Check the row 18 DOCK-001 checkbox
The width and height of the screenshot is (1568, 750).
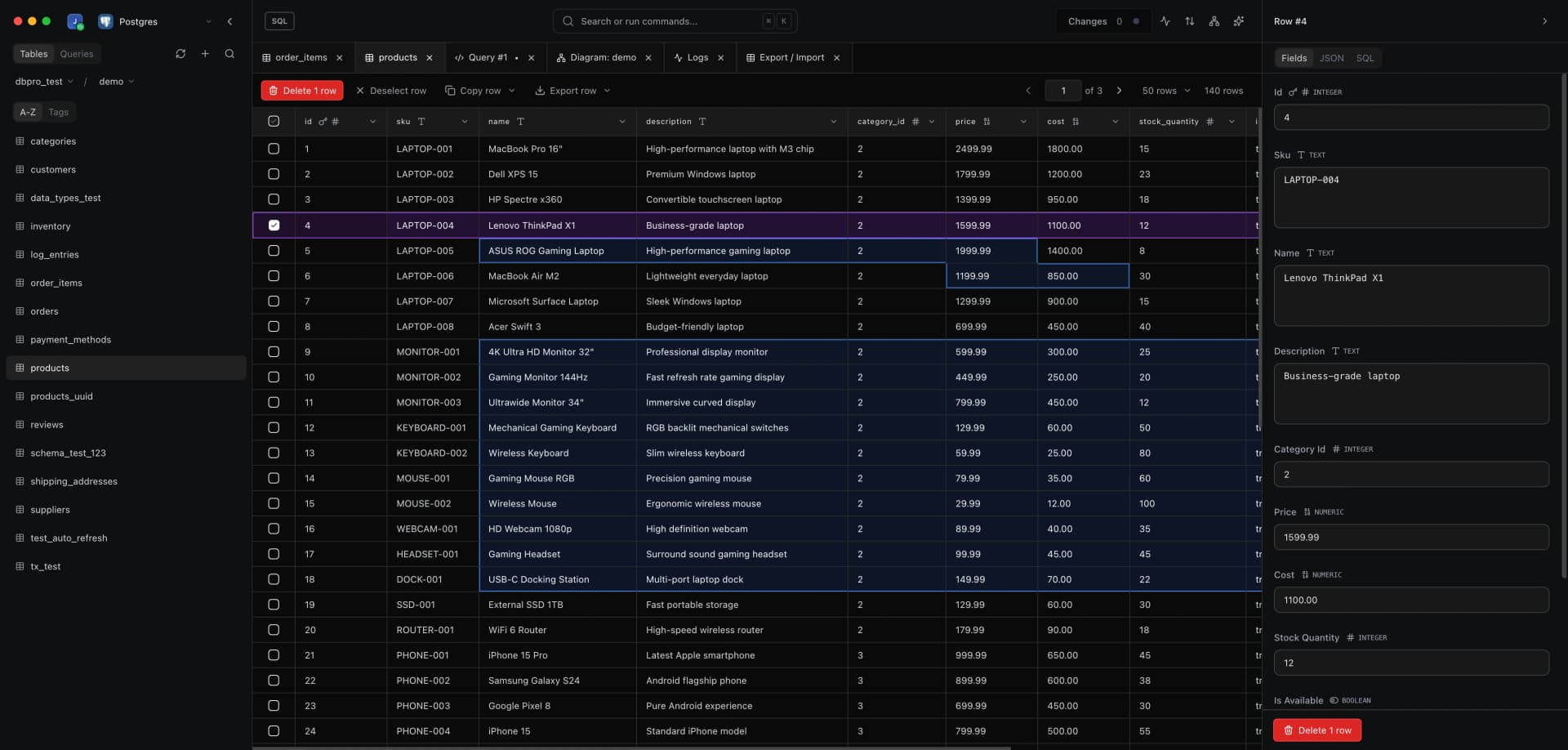coord(274,579)
